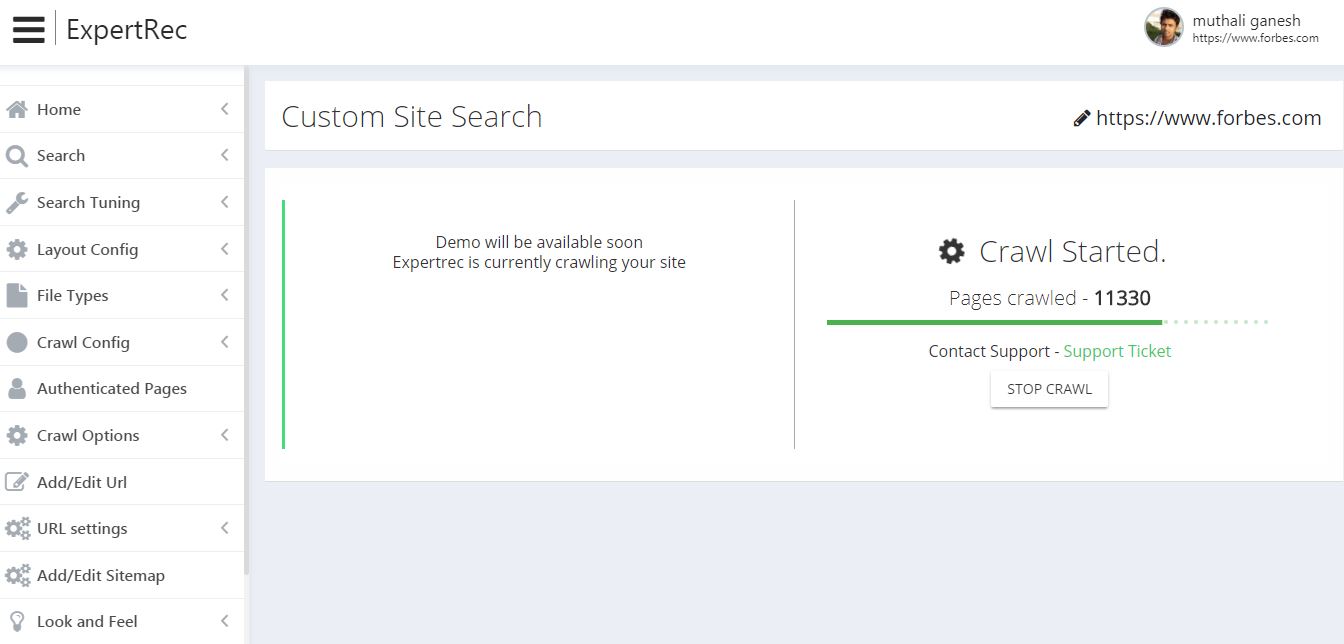Open the hamburger navigation menu

click(28, 28)
